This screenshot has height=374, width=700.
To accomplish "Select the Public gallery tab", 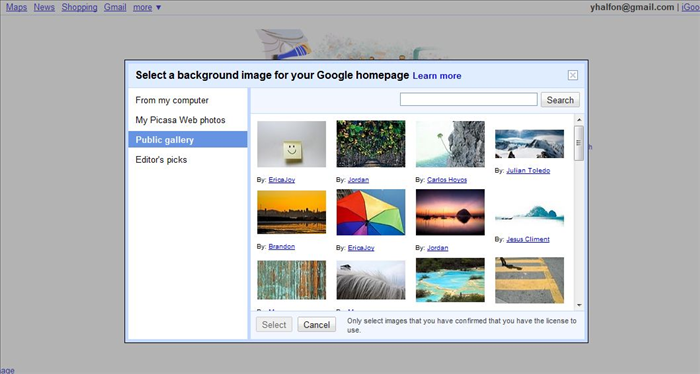I will 188,139.
